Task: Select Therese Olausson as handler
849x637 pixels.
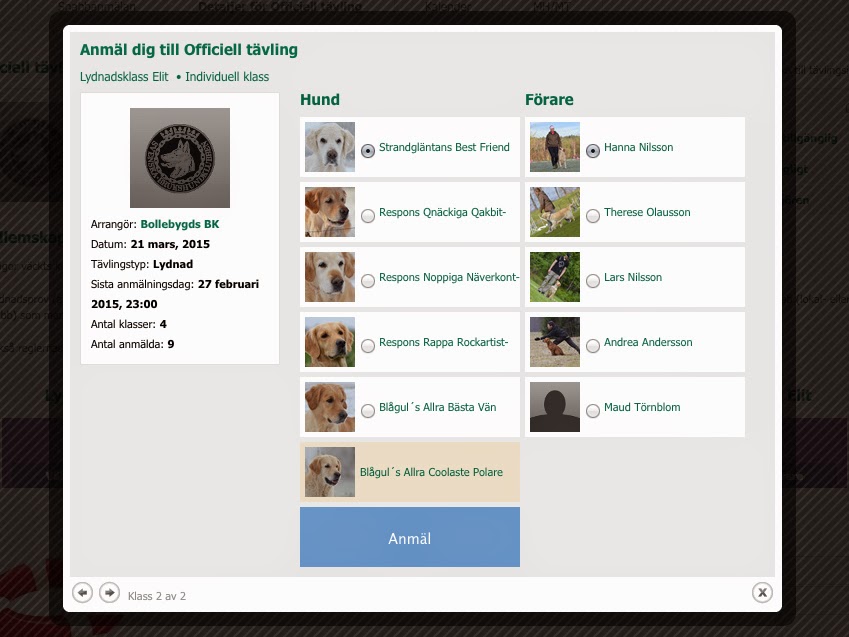Action: (593, 216)
